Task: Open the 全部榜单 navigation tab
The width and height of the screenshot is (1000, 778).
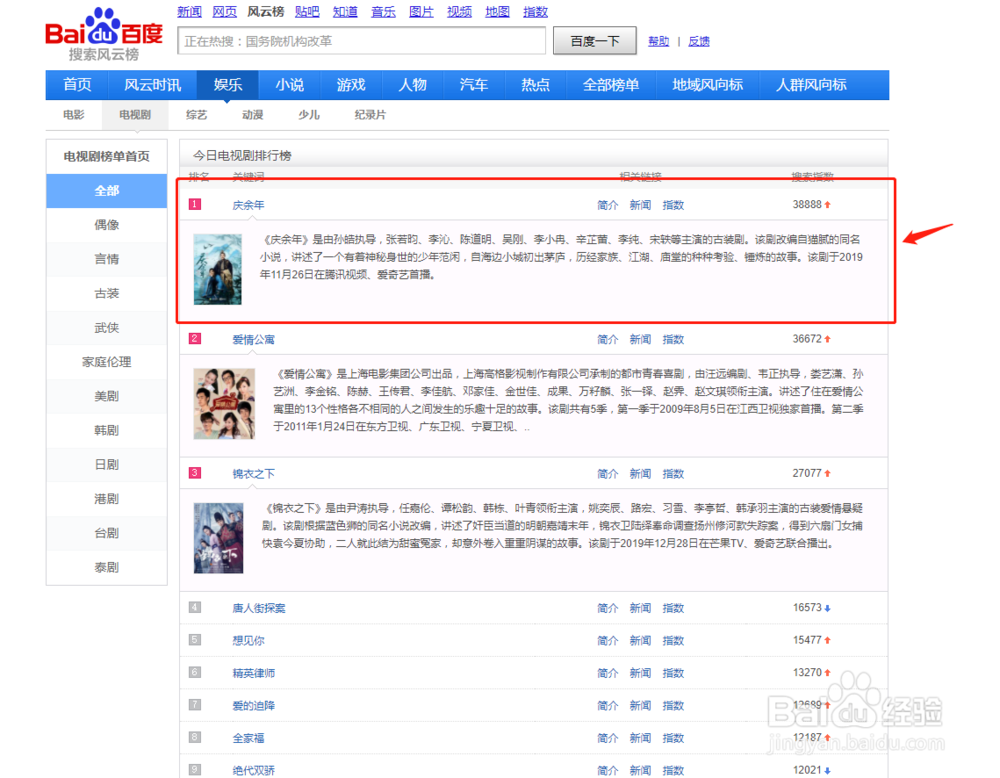Action: click(x=611, y=85)
